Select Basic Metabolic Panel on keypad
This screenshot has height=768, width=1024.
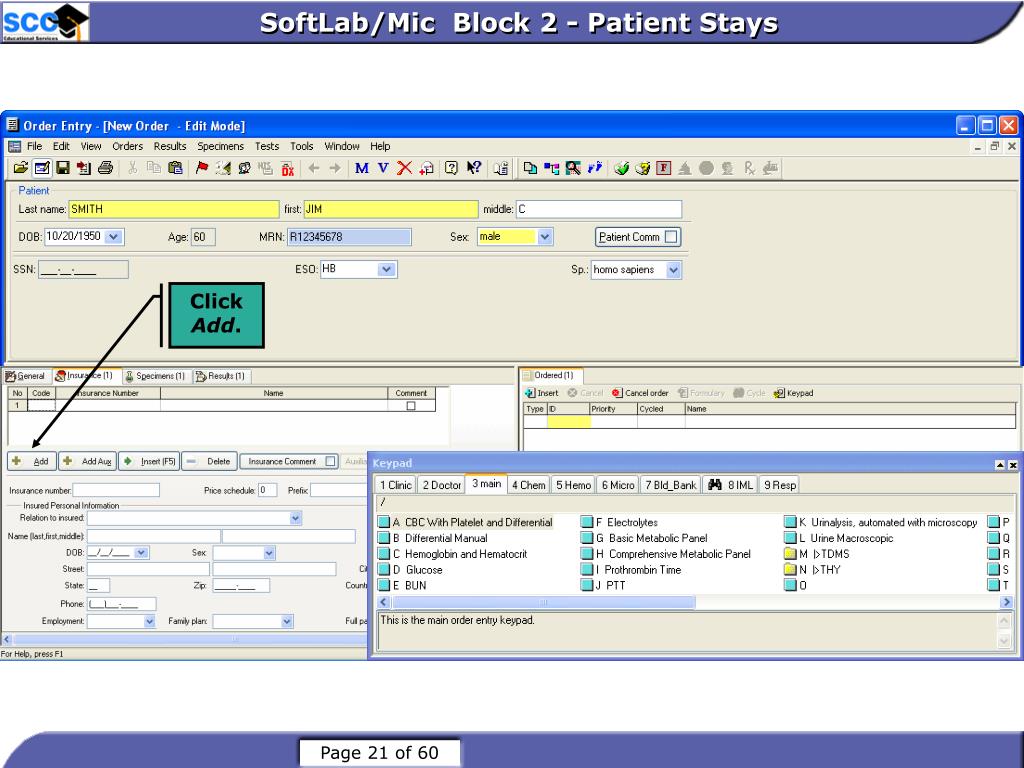pyautogui.click(x=645, y=538)
